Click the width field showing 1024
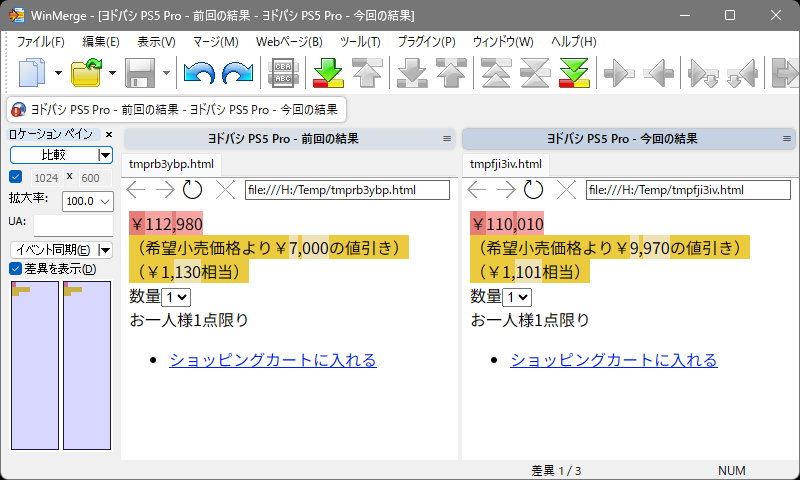Viewport: 800px width, 480px height. click(47, 178)
